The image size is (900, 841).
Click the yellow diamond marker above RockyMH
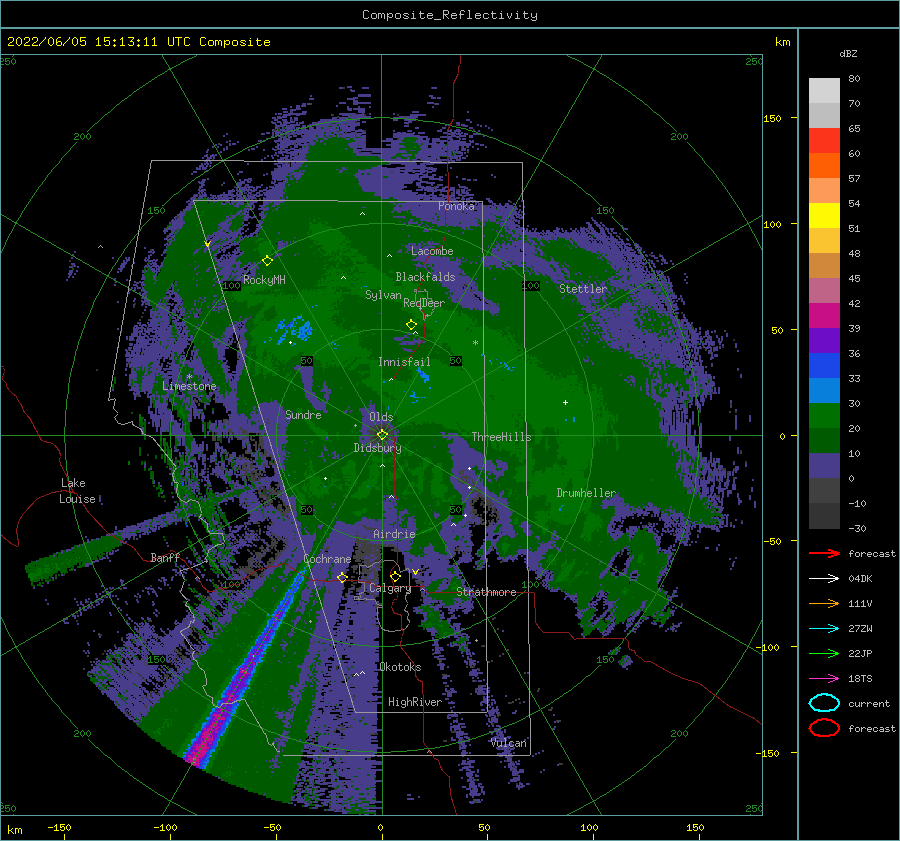pyautogui.click(x=267, y=261)
